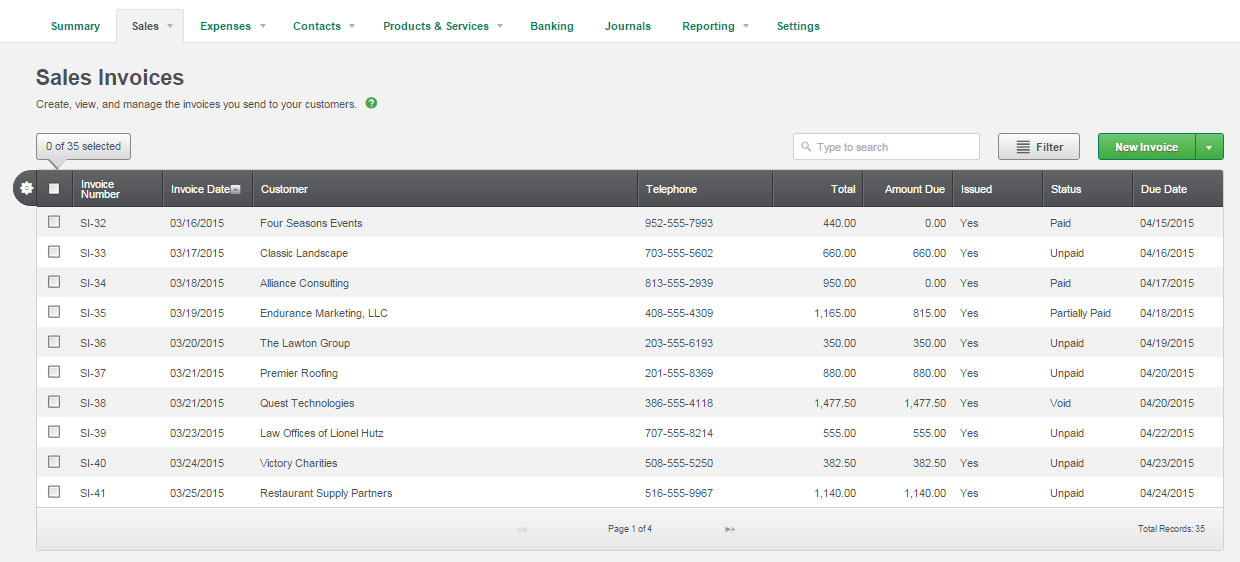The height and width of the screenshot is (562, 1240).
Task: Click the magnifier icon in search box
Action: pos(806,147)
